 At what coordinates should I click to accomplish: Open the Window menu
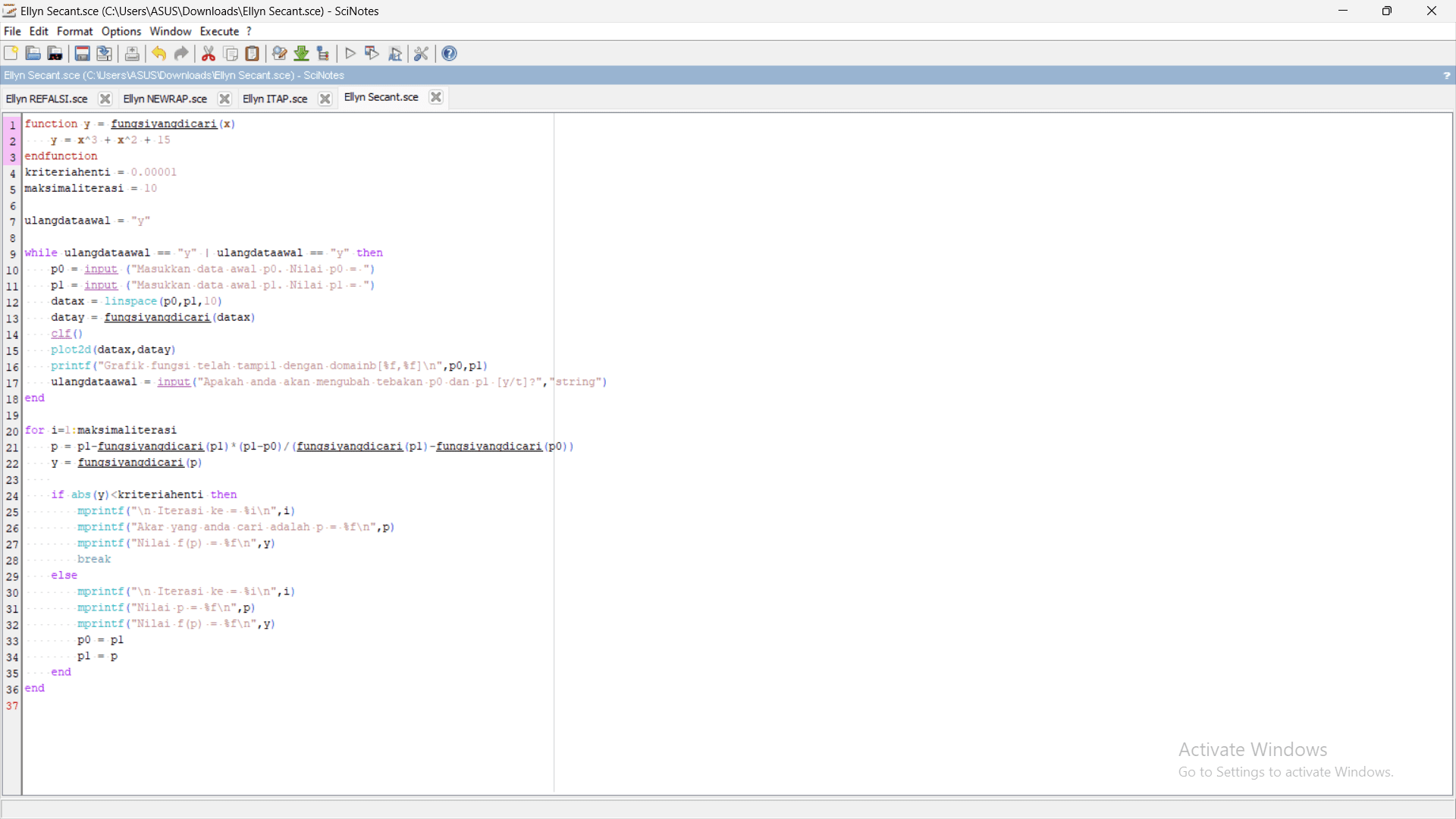[x=171, y=31]
